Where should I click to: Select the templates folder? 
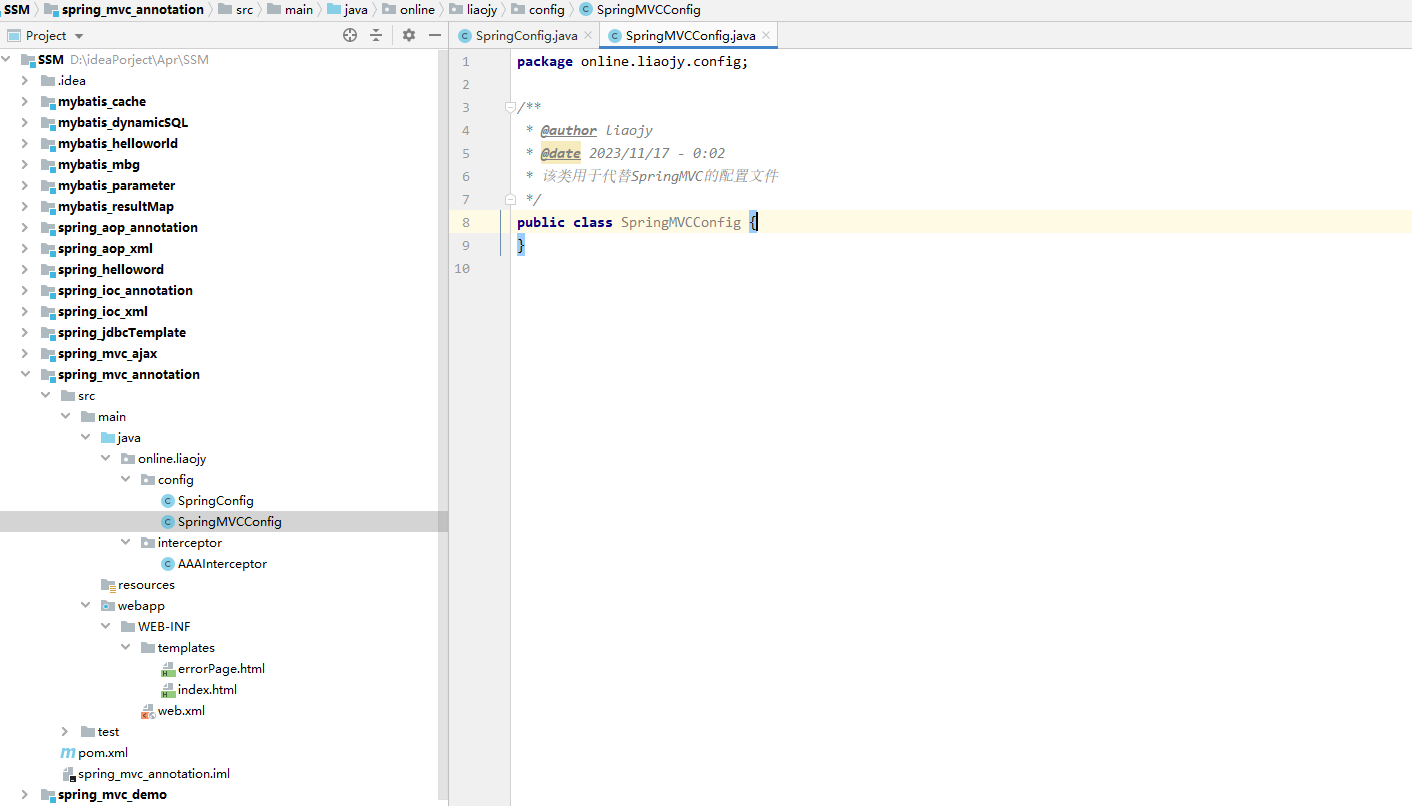click(x=186, y=648)
